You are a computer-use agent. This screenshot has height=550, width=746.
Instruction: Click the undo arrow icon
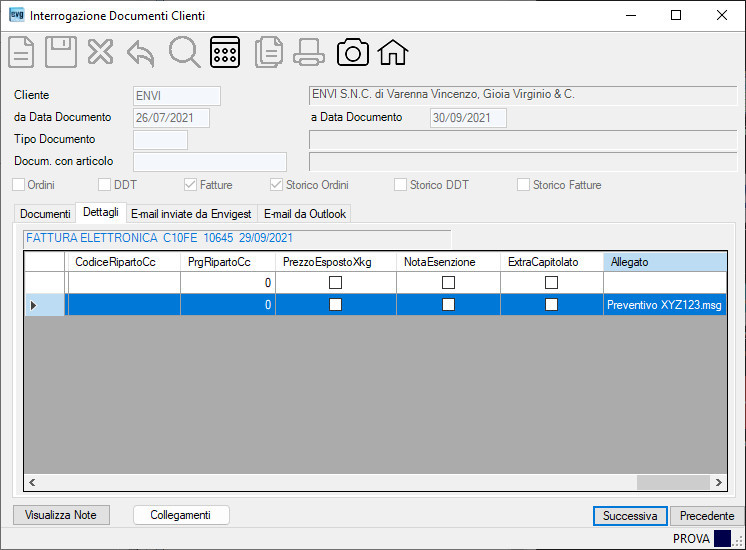coord(141,53)
